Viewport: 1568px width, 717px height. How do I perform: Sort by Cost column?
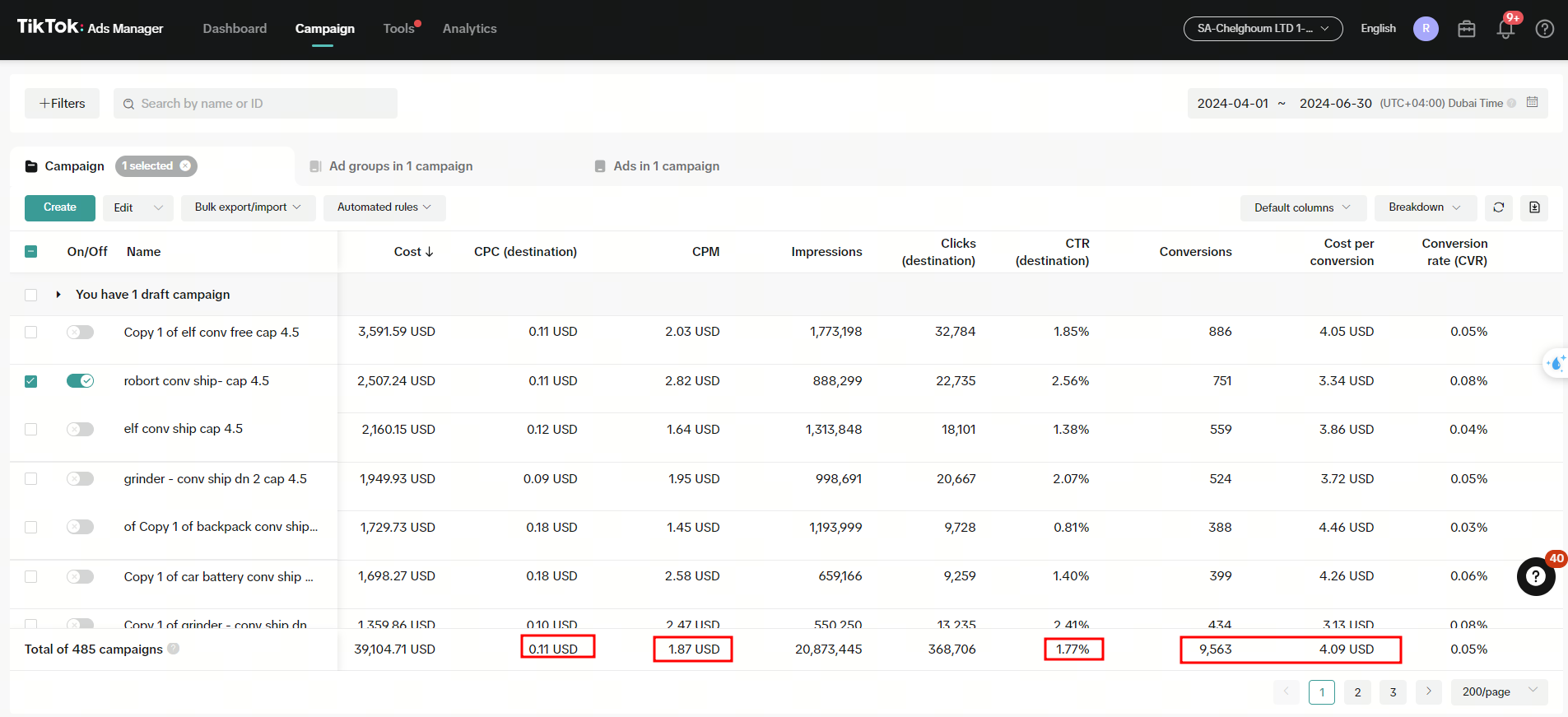413,252
